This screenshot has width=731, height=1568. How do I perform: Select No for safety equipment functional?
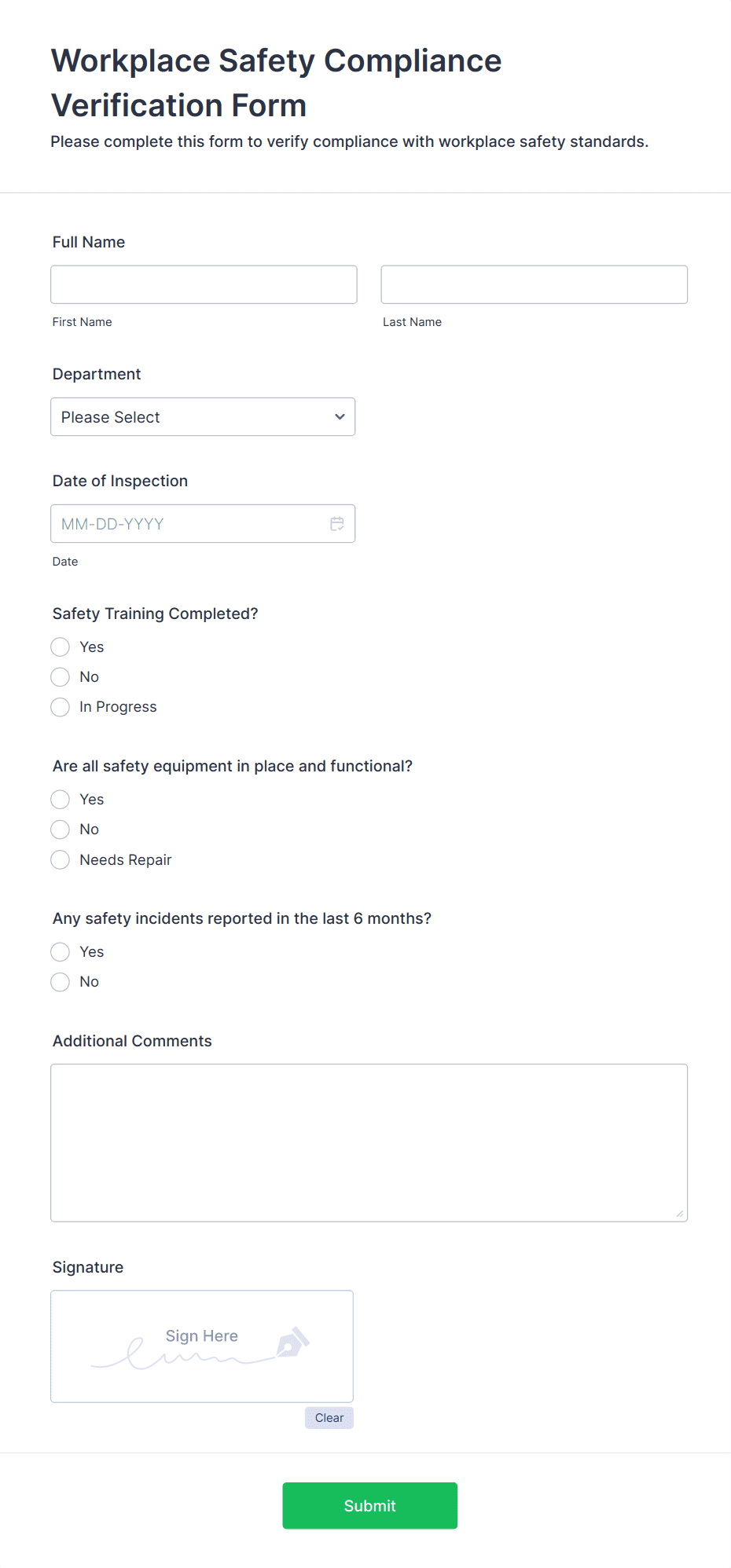[x=61, y=830]
